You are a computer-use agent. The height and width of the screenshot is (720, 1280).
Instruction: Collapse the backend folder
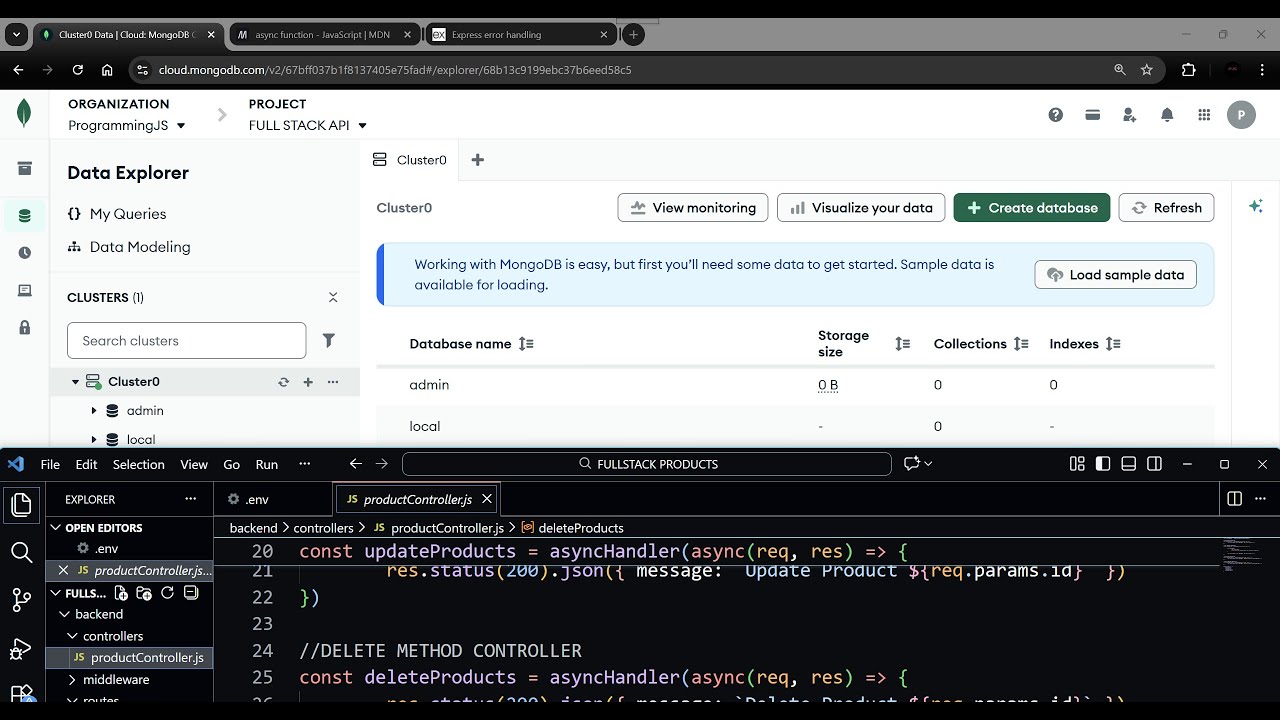pos(65,615)
